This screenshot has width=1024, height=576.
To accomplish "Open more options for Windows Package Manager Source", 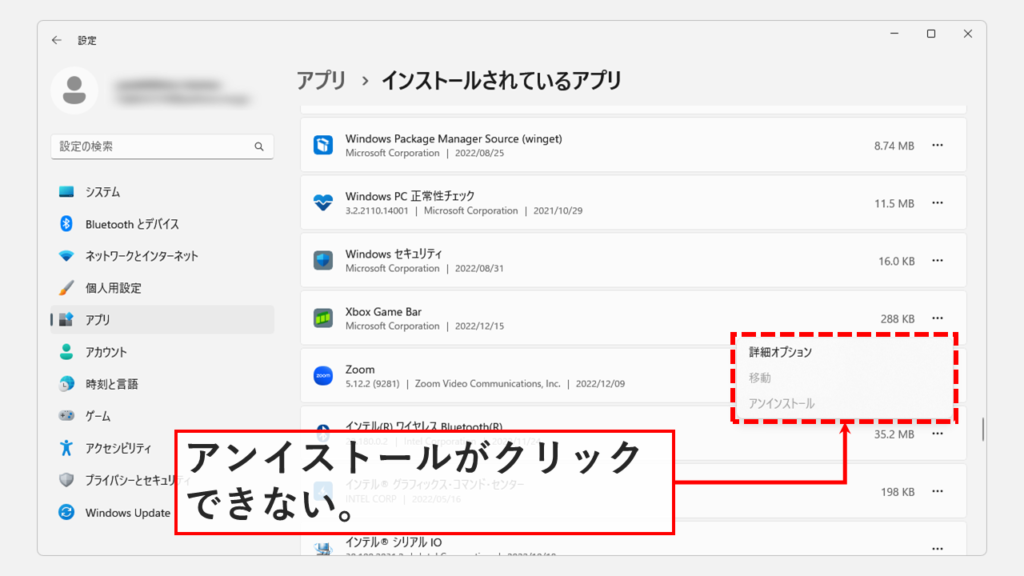I will pos(938,146).
